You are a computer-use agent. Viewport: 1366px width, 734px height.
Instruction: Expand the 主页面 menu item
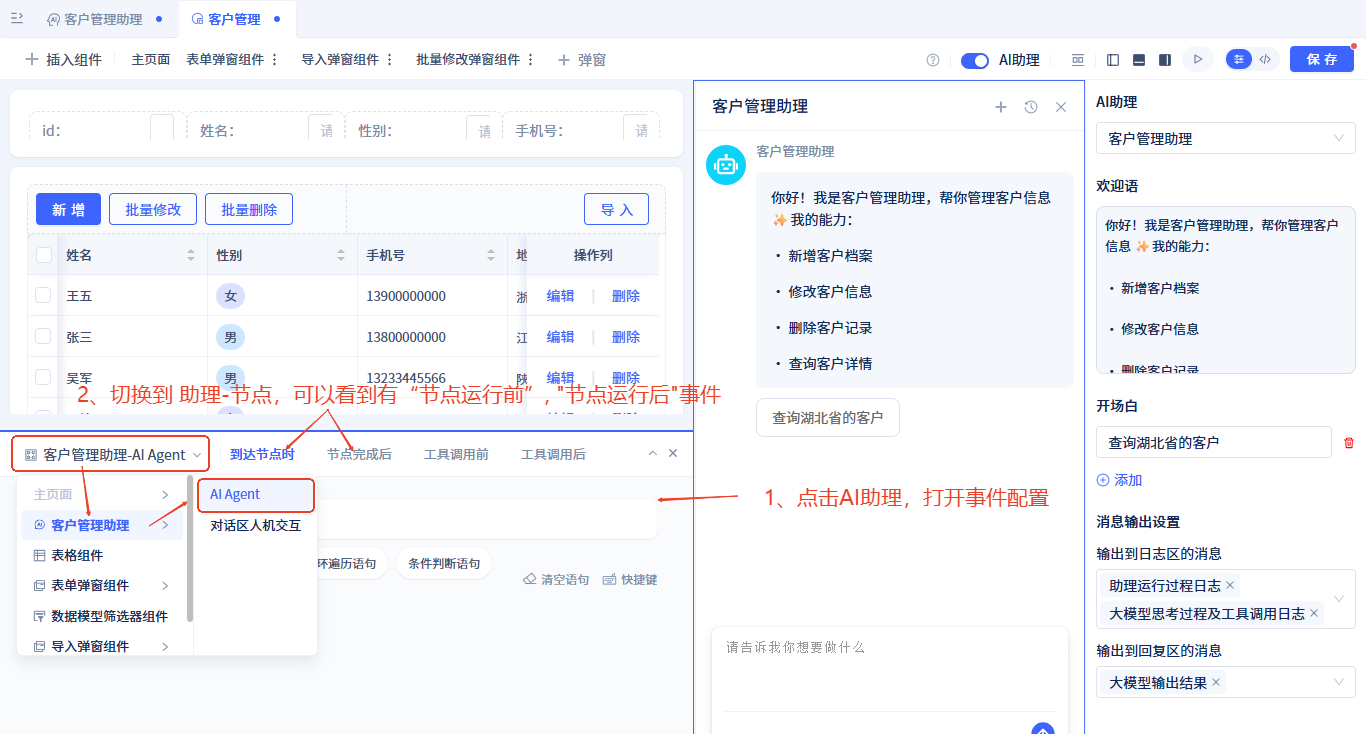101,494
